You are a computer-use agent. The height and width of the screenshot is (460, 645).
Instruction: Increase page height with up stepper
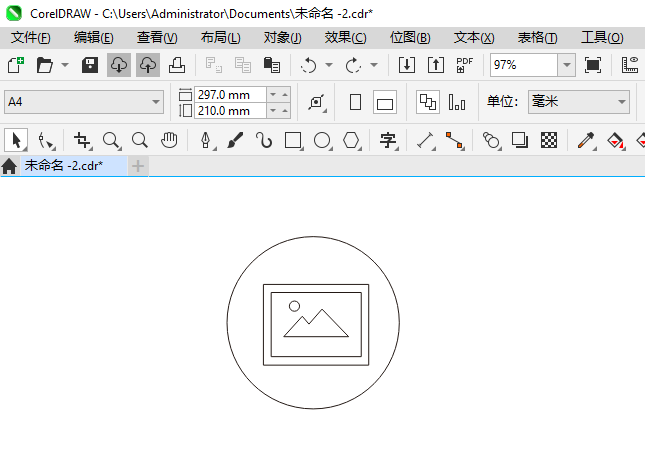point(285,111)
